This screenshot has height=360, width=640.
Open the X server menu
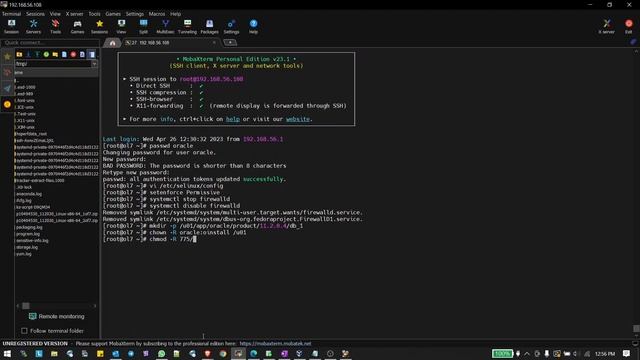[74, 14]
